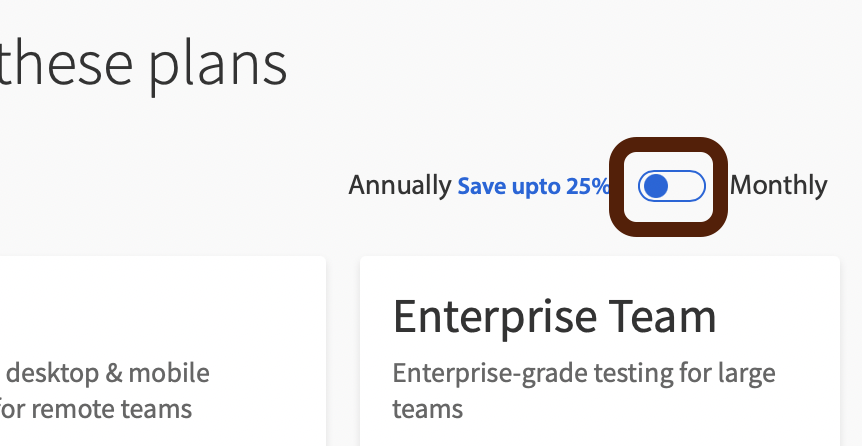This screenshot has height=446, width=862.
Task: Click the word "Save" in the blue discount text
Action: pyautogui.click(x=478, y=186)
